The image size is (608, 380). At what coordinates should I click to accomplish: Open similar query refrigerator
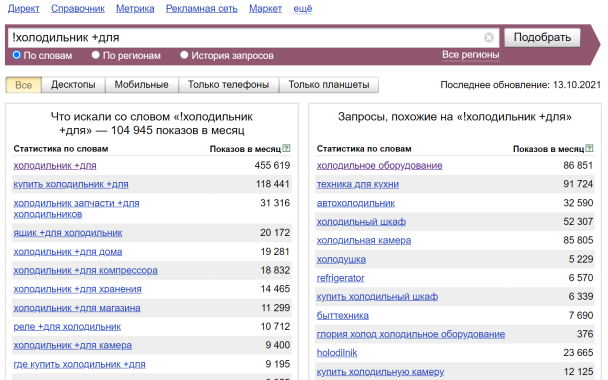pyautogui.click(x=340, y=278)
